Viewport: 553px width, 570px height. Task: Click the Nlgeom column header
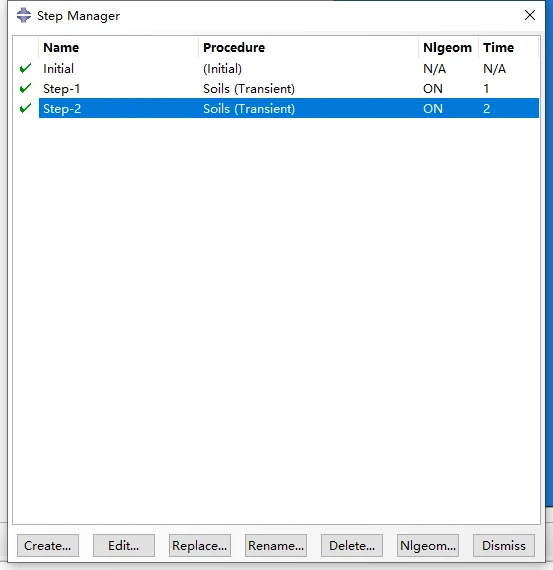pyautogui.click(x=448, y=48)
